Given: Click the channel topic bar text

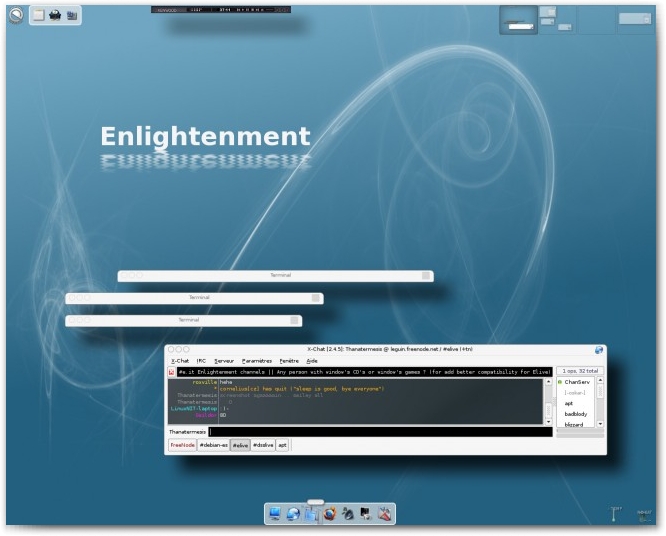Looking at the screenshot, I should pos(364,372).
